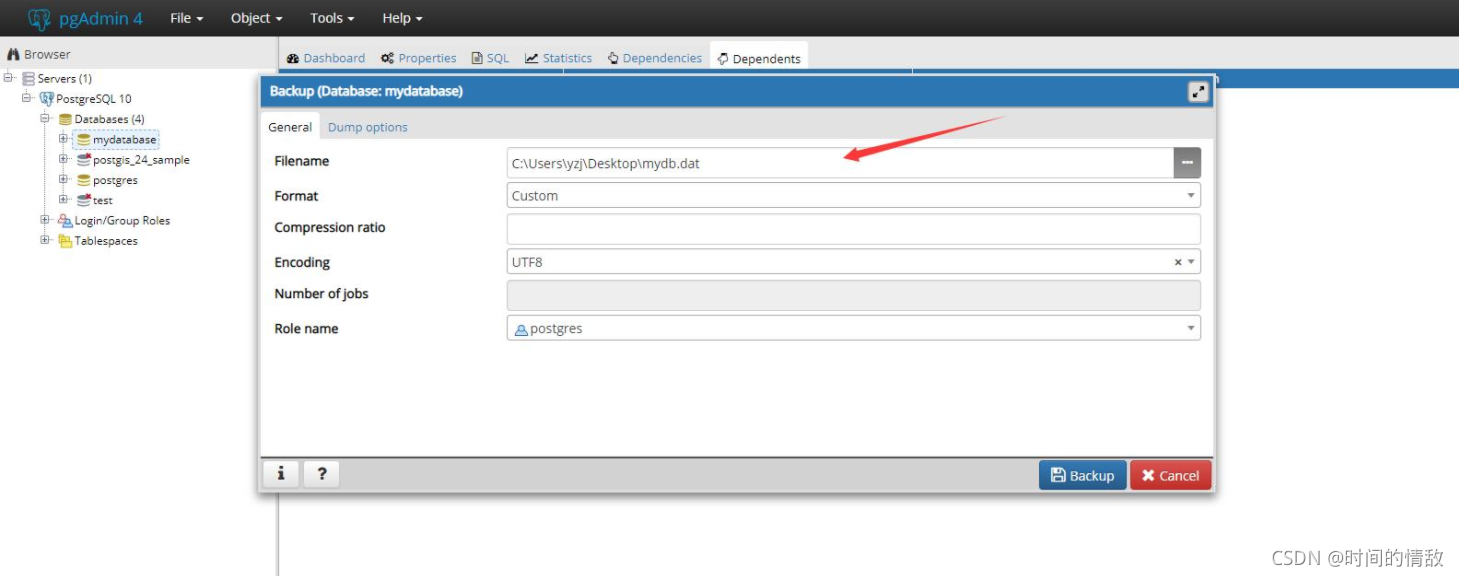Image resolution: width=1459 pixels, height=576 pixels.
Task: Collapse the Databases (4) node
Action: 45,118
